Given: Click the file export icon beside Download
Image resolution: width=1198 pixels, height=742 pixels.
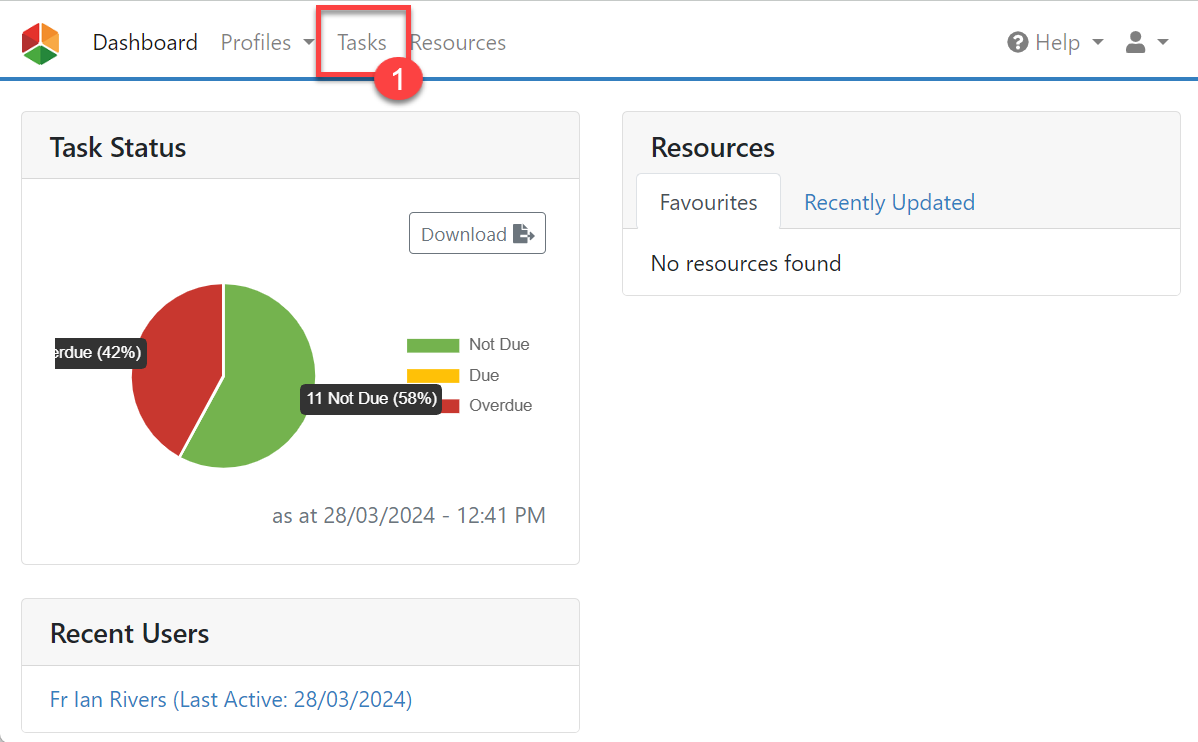Looking at the screenshot, I should 523,234.
